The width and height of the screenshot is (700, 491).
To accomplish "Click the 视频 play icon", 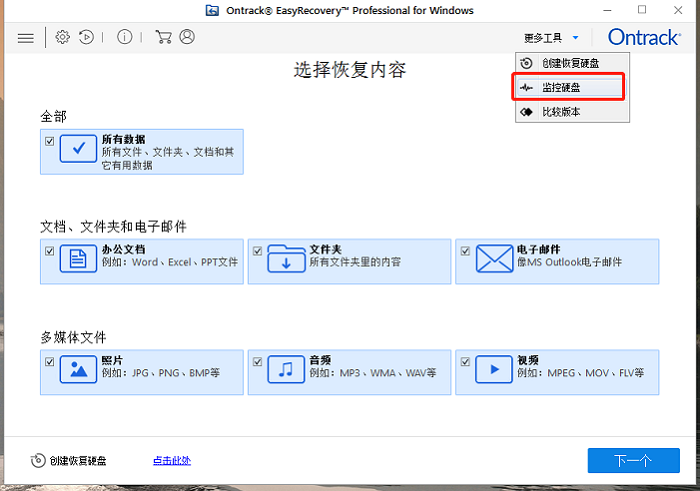I will pos(494,369).
